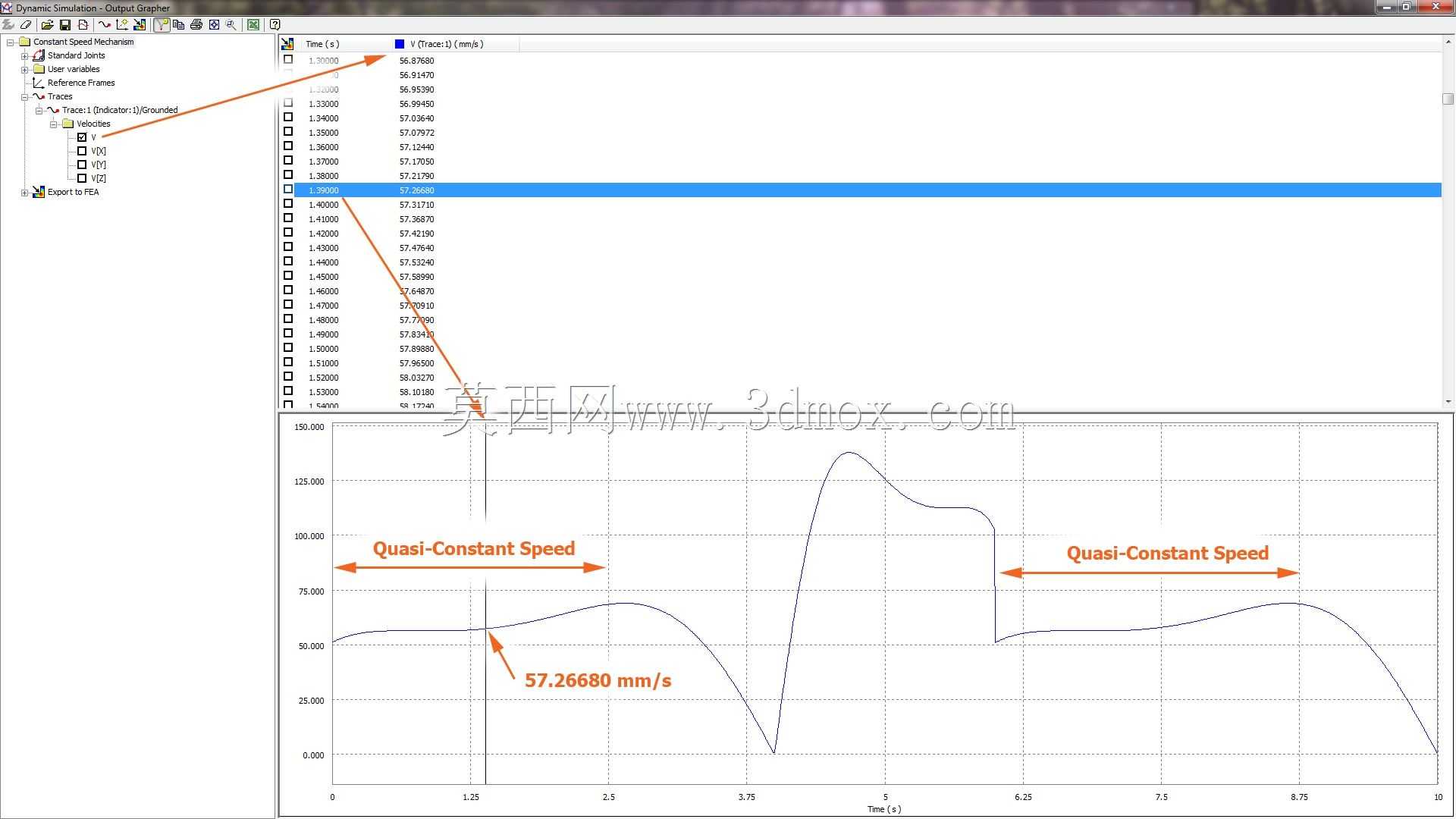Select Export to FEA tree item

73,192
